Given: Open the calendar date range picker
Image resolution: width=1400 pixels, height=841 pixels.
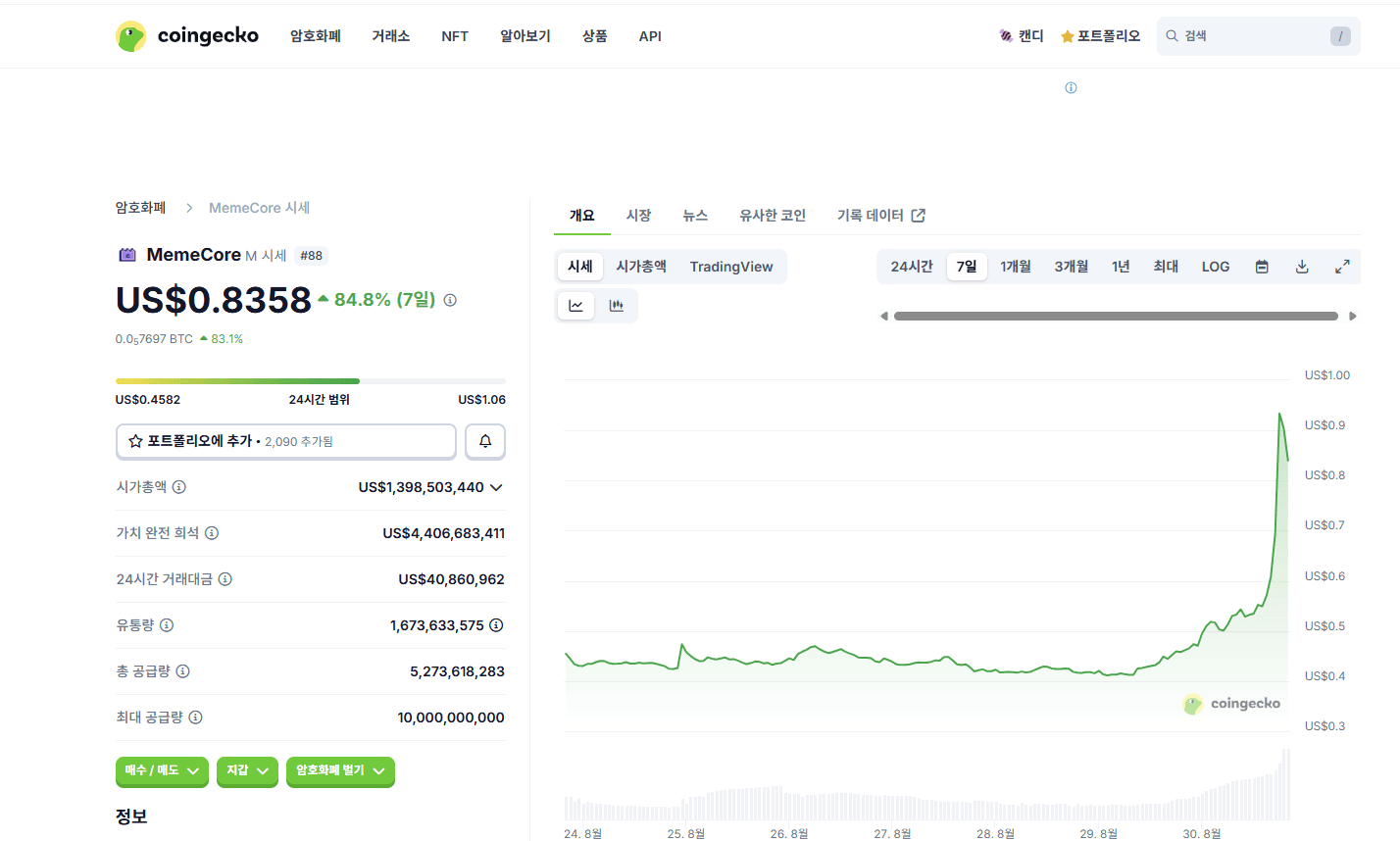Looking at the screenshot, I should coord(1262,267).
